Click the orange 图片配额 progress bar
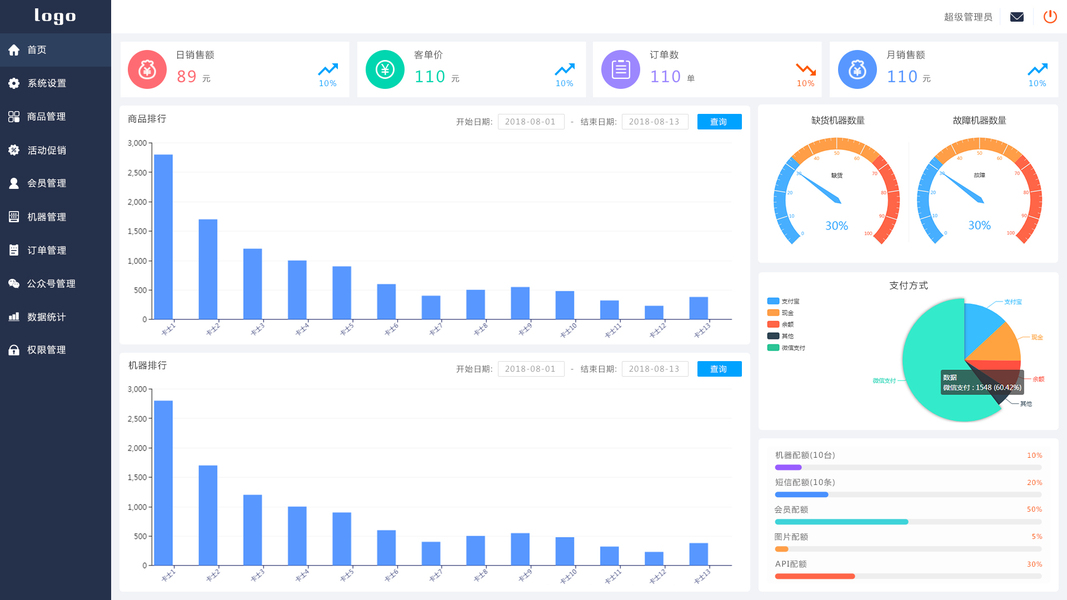Viewport: 1067px width, 600px height. coord(782,549)
